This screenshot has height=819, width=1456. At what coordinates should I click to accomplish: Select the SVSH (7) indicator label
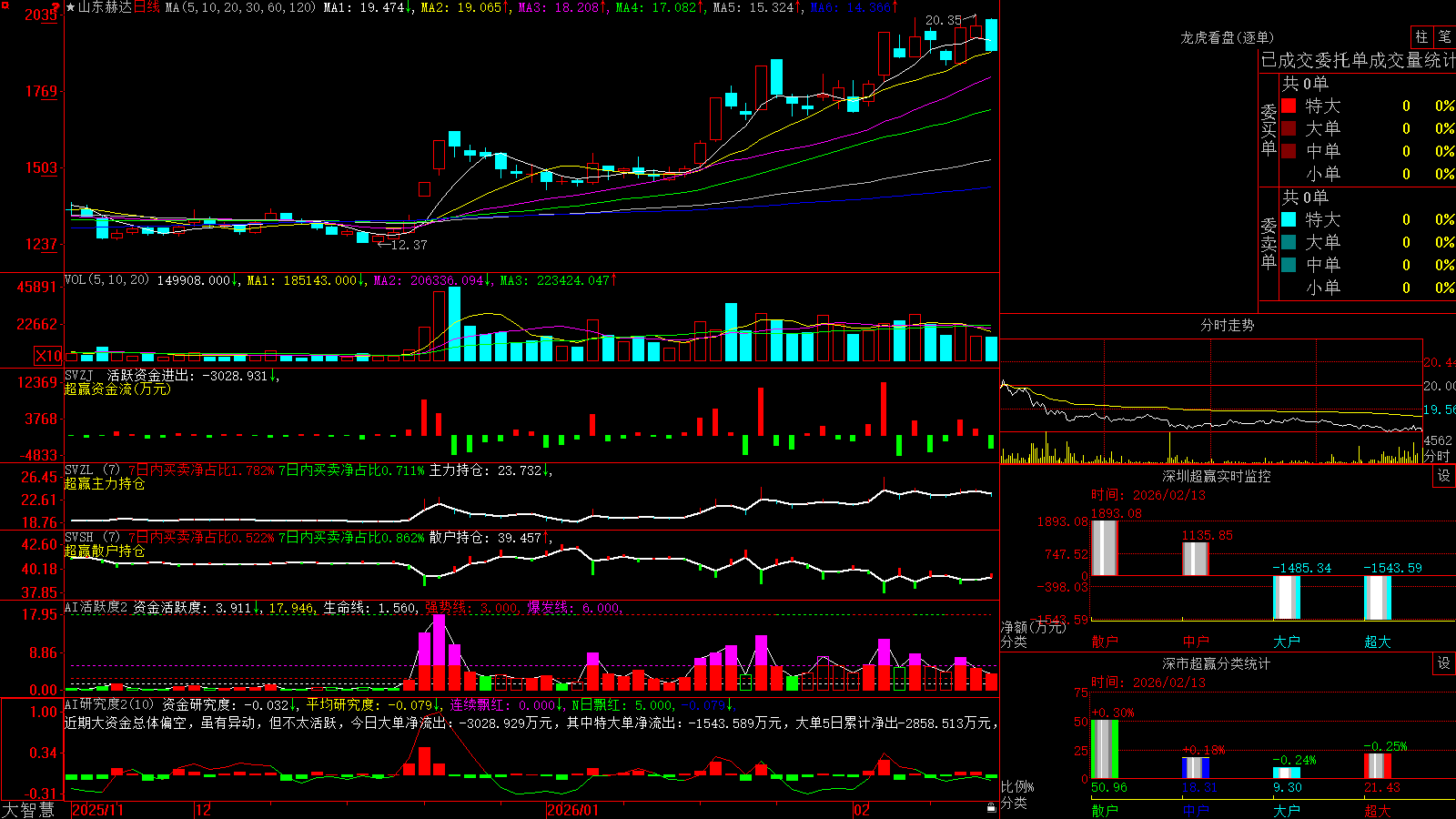(x=93, y=538)
